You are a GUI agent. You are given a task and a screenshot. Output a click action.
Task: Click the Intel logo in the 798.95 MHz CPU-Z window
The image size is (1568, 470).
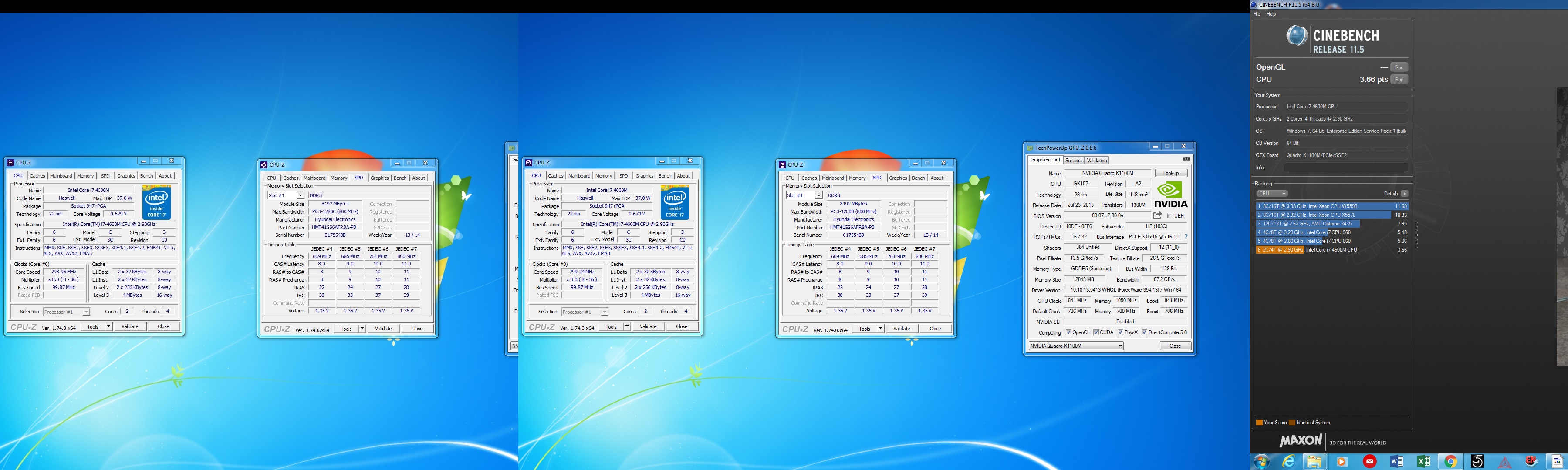pyautogui.click(x=156, y=202)
